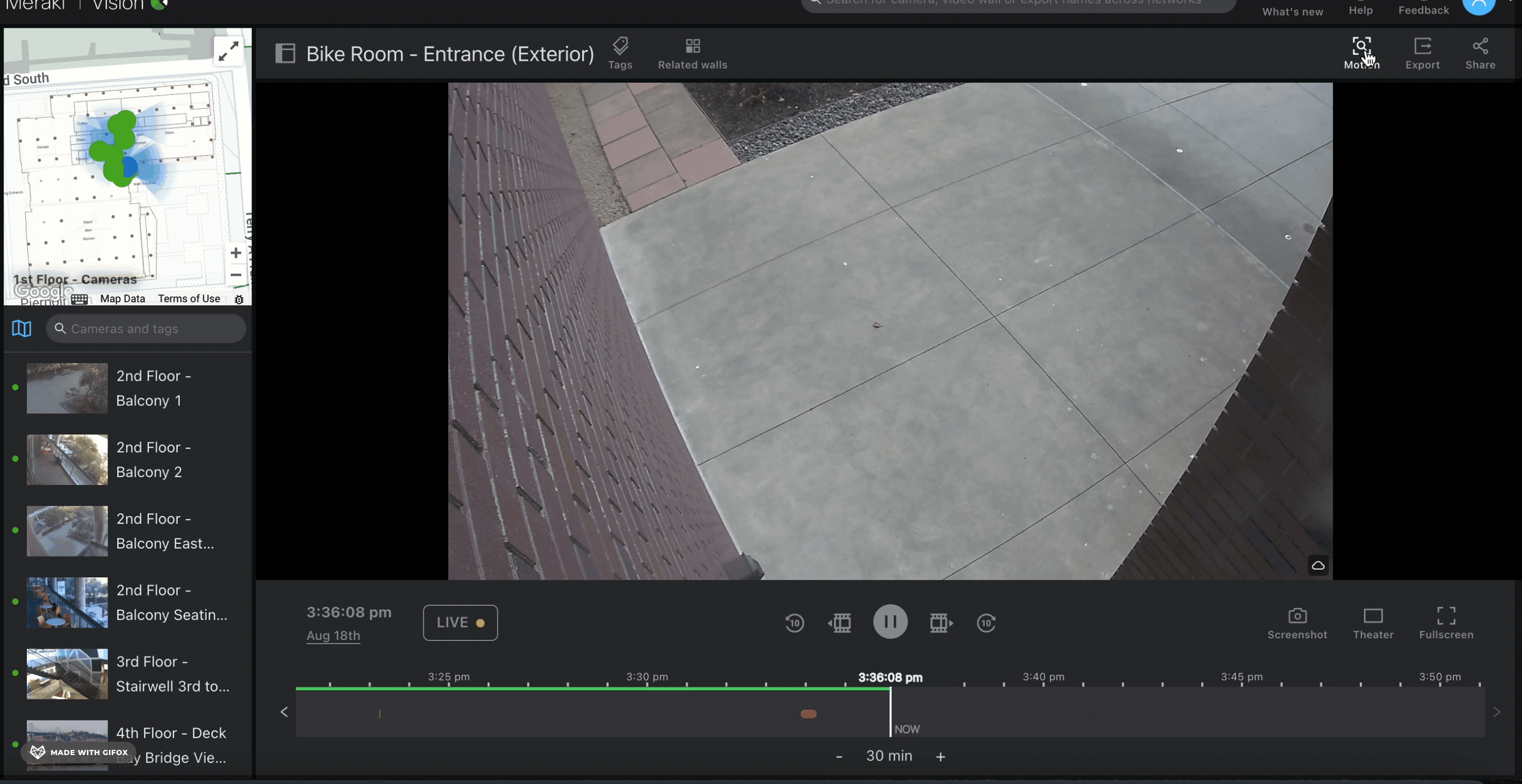Enter Fullscreen mode
The image size is (1522, 784).
click(x=1446, y=622)
